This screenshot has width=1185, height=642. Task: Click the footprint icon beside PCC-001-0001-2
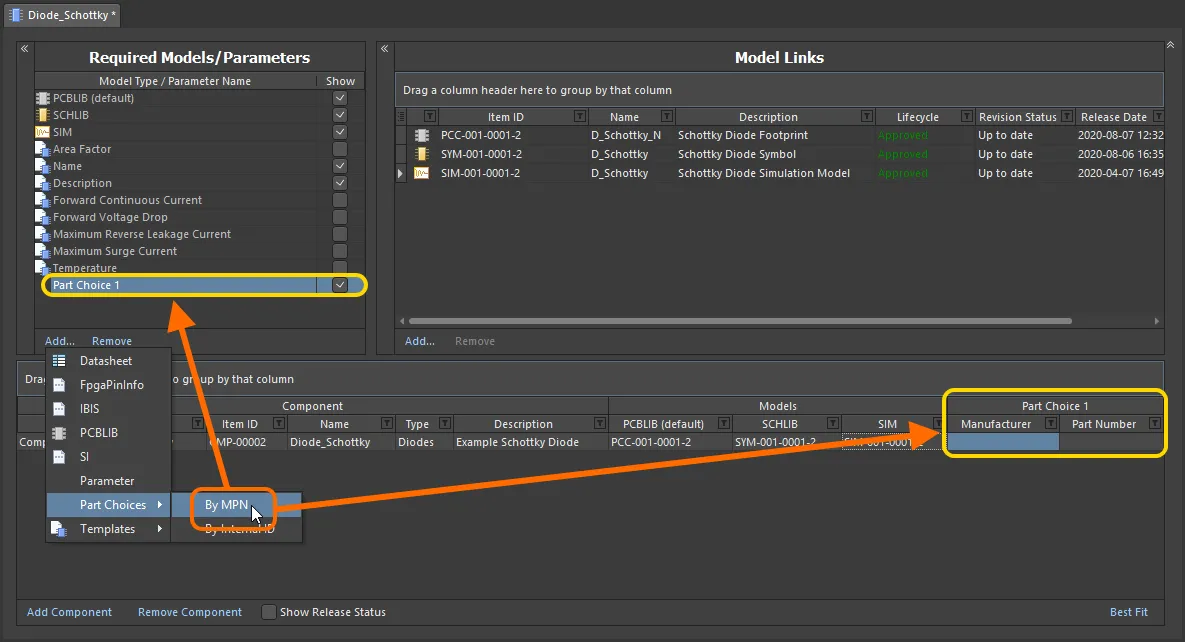click(422, 135)
